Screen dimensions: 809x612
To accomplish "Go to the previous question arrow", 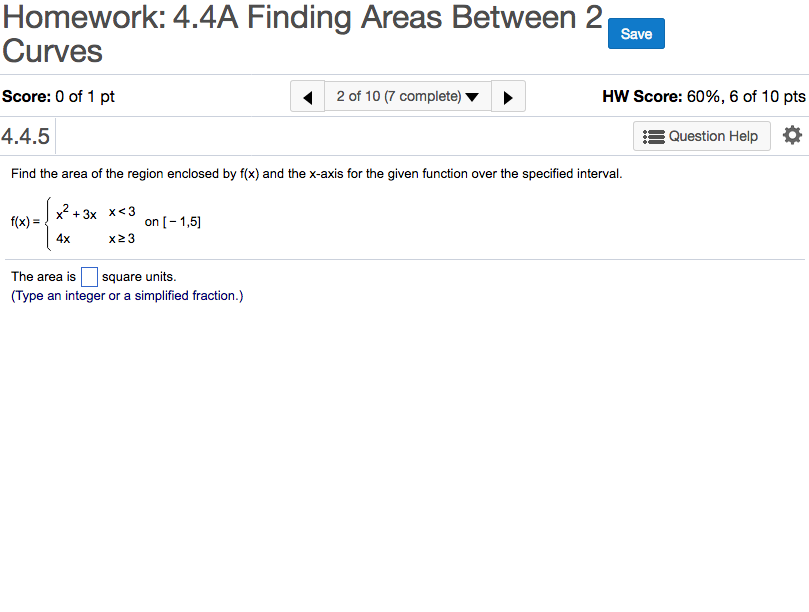I will [x=307, y=97].
